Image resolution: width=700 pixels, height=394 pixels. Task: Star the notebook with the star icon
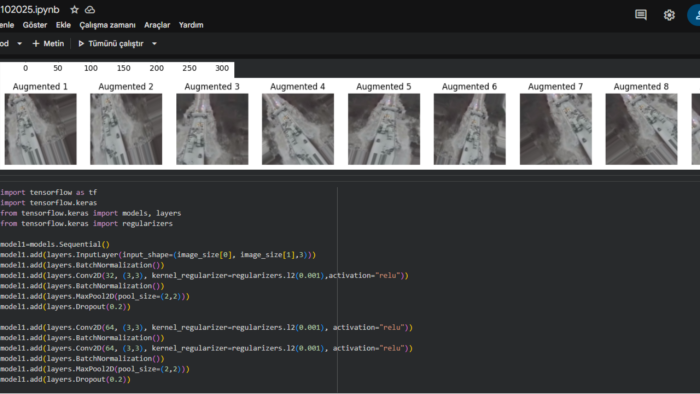75,9
